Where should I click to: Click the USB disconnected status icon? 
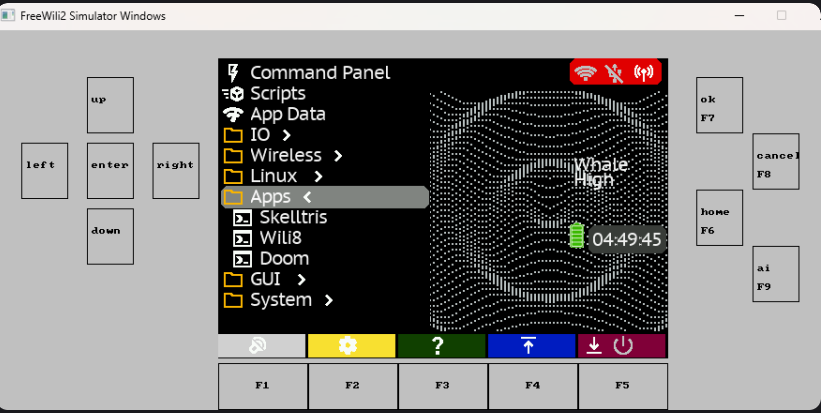[x=615, y=74]
